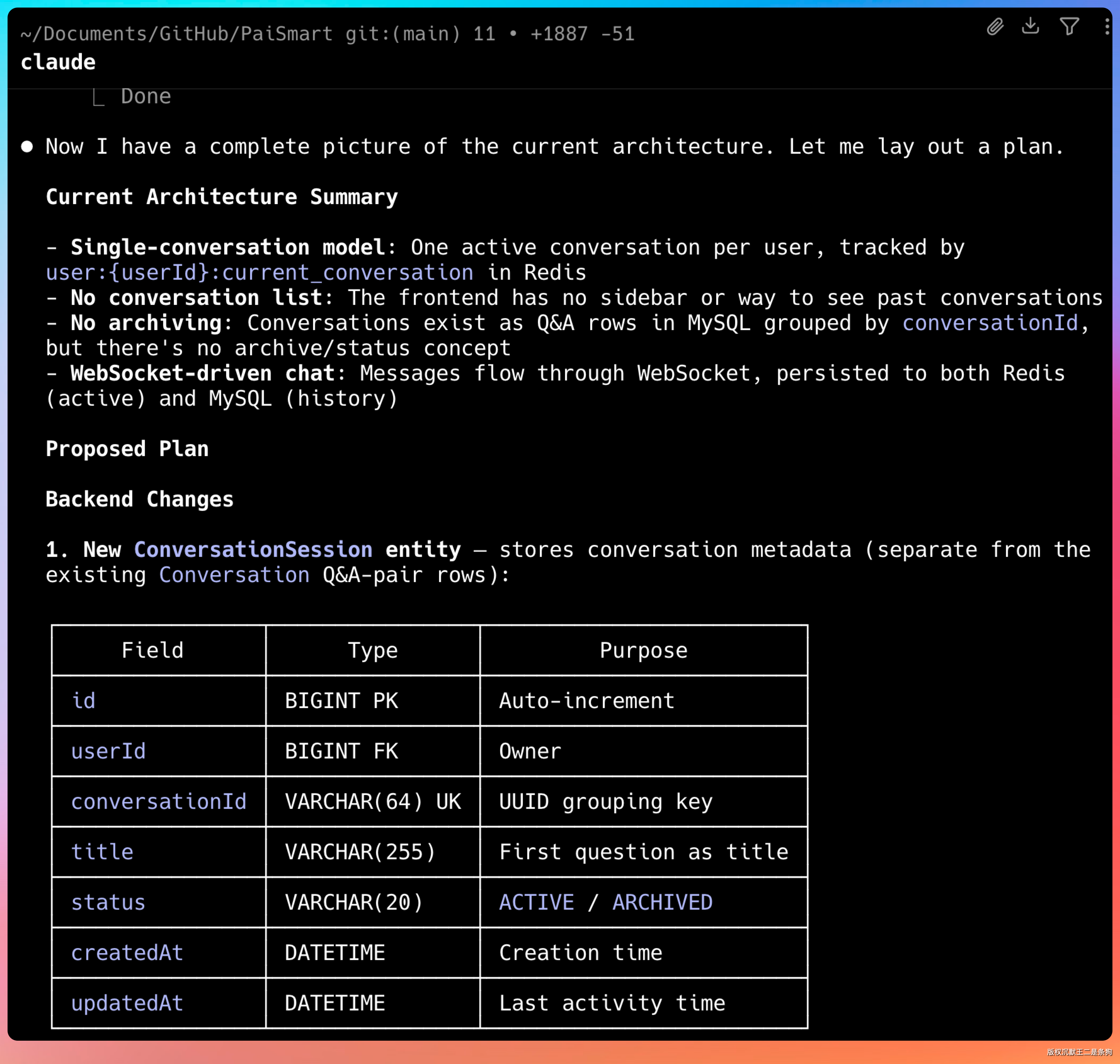The width and height of the screenshot is (1120, 1064).
Task: Click the download block output icon
Action: point(1031,26)
